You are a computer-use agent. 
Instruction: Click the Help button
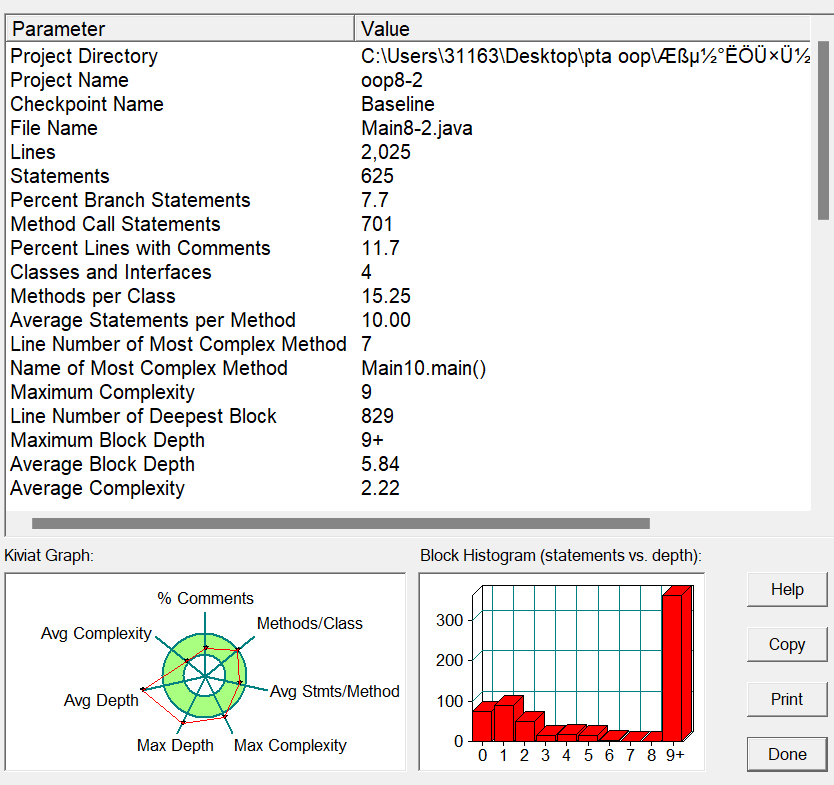[x=787, y=590]
